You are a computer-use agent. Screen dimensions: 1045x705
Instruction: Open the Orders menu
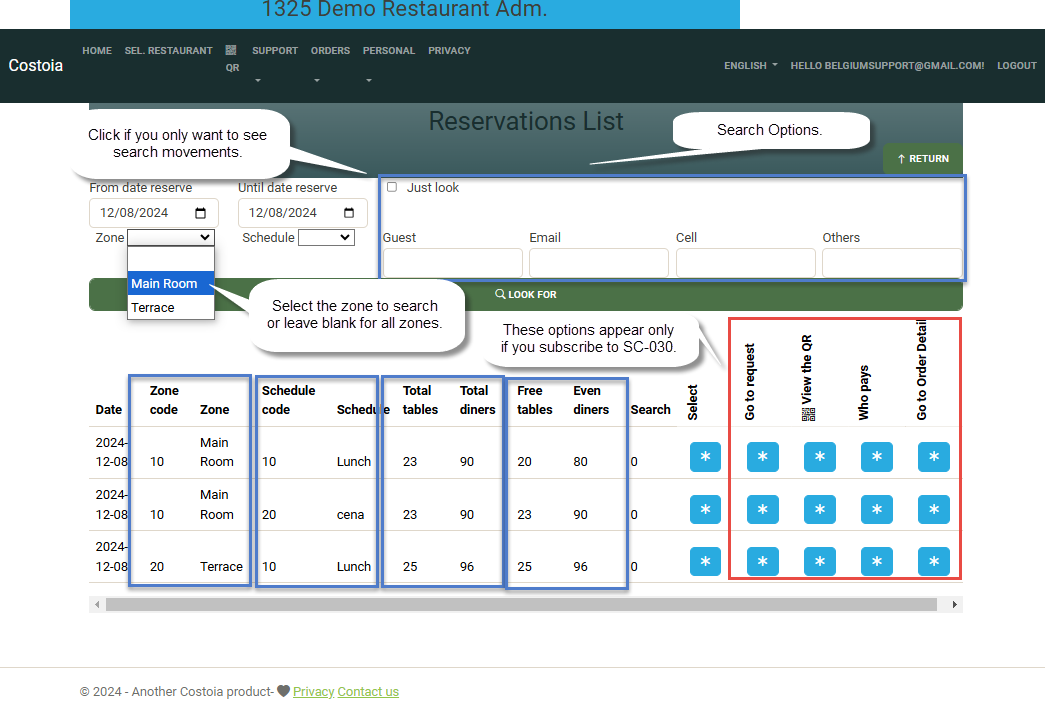[330, 51]
